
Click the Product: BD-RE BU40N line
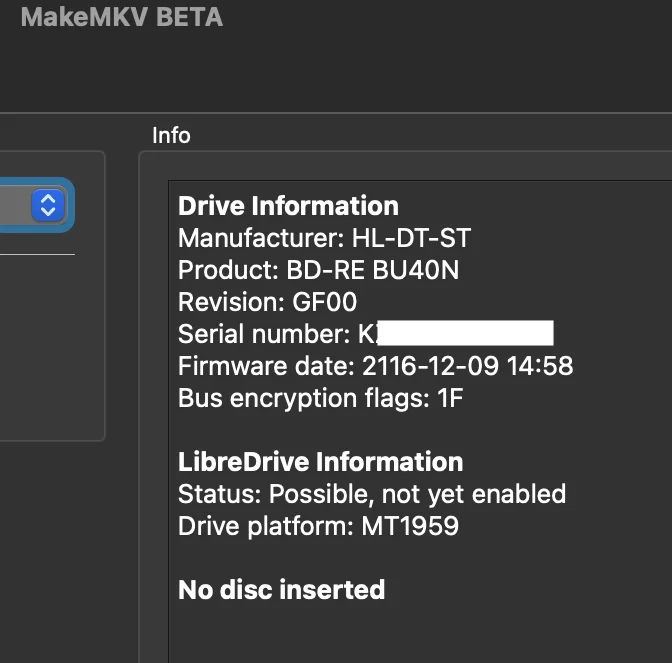[x=318, y=270]
